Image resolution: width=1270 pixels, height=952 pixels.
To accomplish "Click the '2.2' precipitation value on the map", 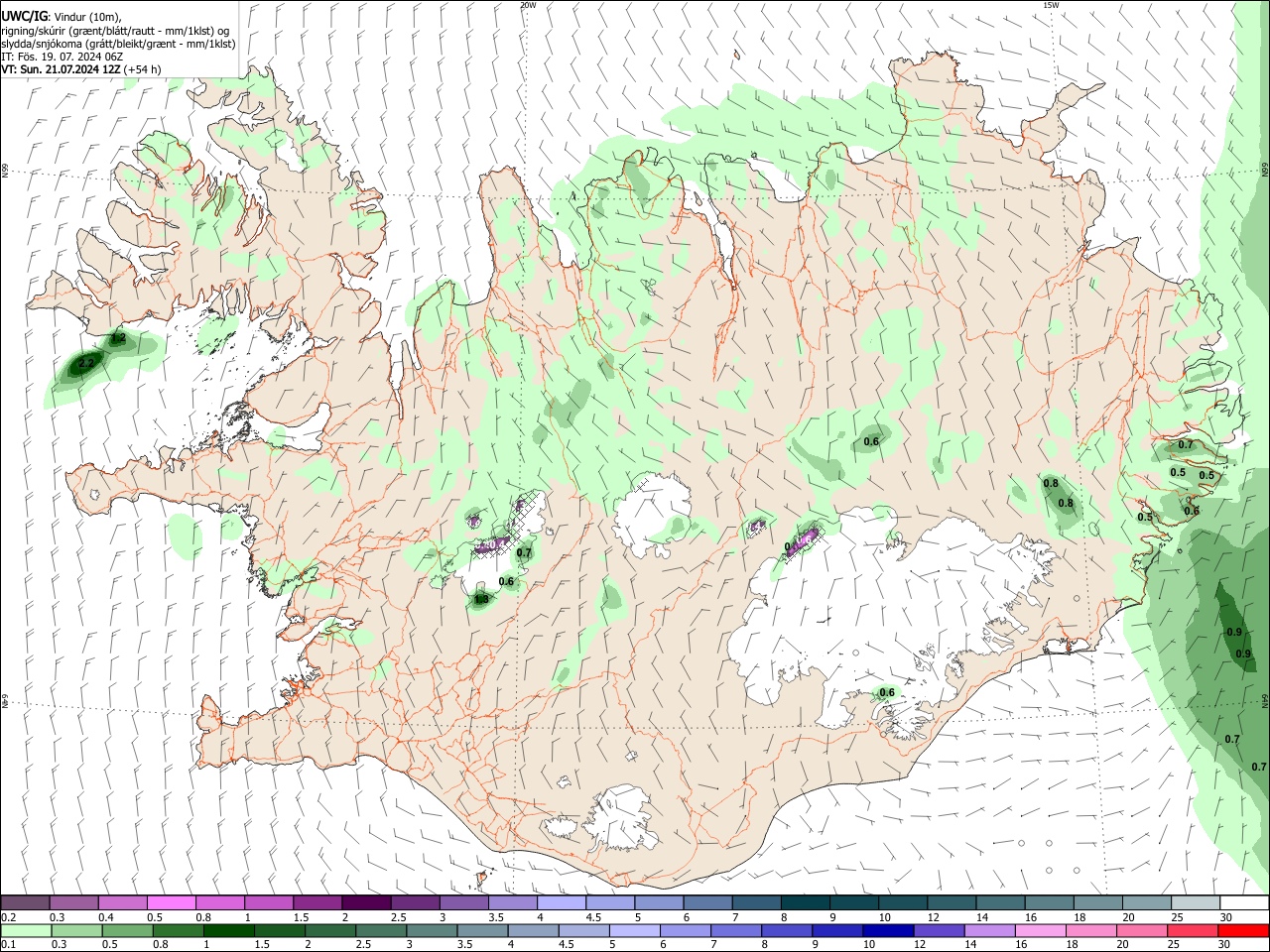I will tap(84, 364).
